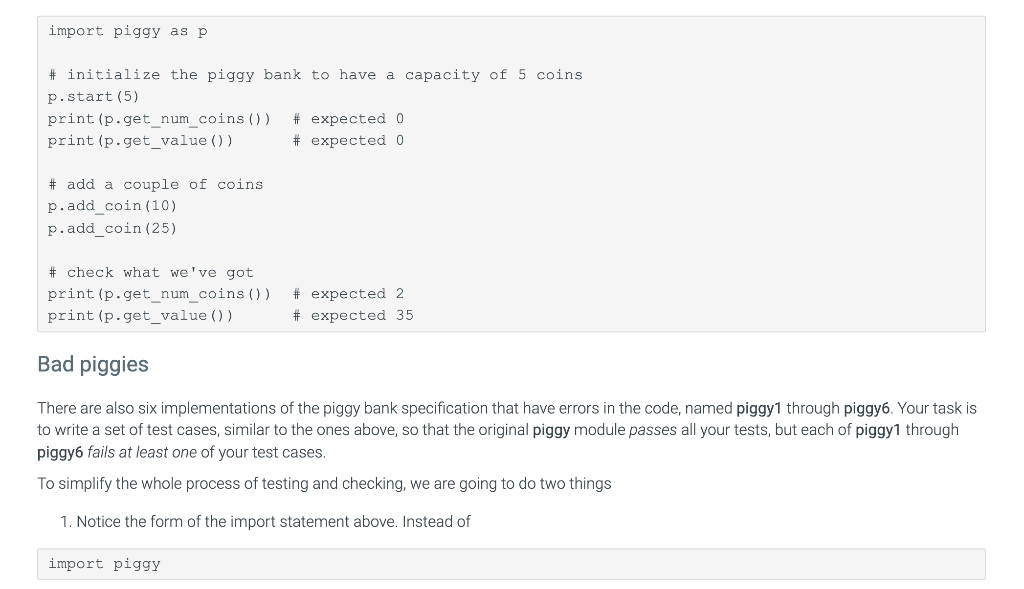The height and width of the screenshot is (589, 1024).
Task: Click the bold 'piggy' before 'module passes'
Action: (x=551, y=430)
